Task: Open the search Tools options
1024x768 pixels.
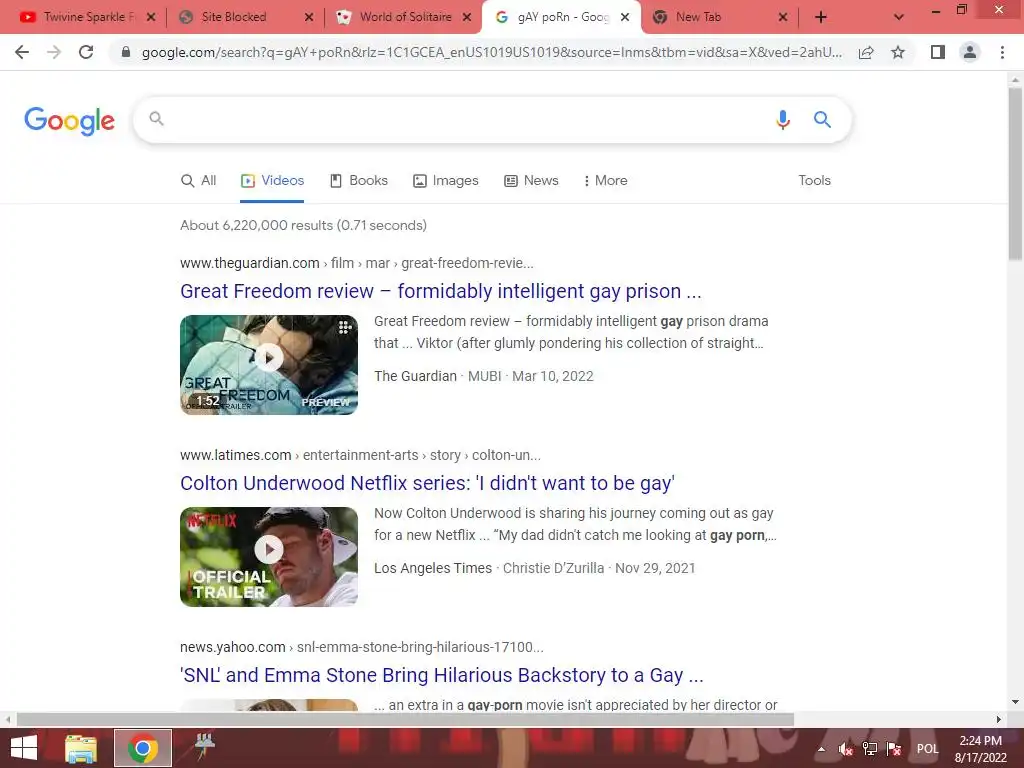Action: [814, 181]
